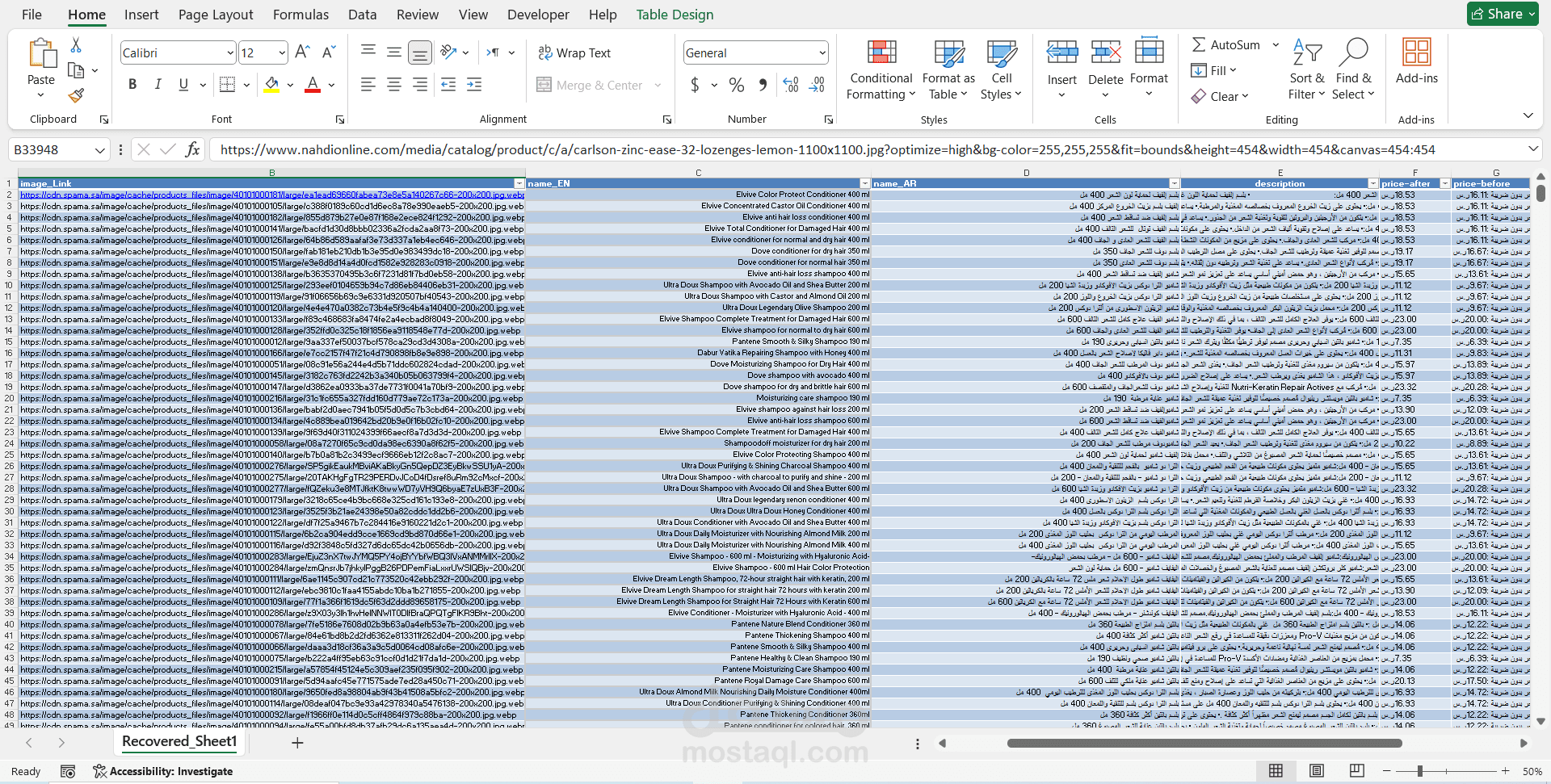Align text to the left
The height and width of the screenshot is (784, 1551).
point(368,84)
